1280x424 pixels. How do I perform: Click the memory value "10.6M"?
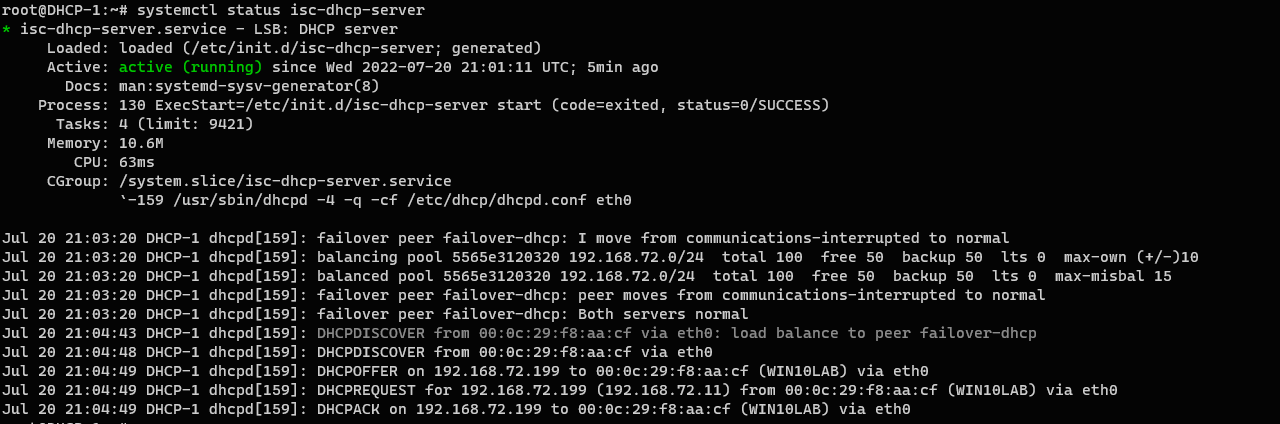pyautogui.click(x=141, y=143)
